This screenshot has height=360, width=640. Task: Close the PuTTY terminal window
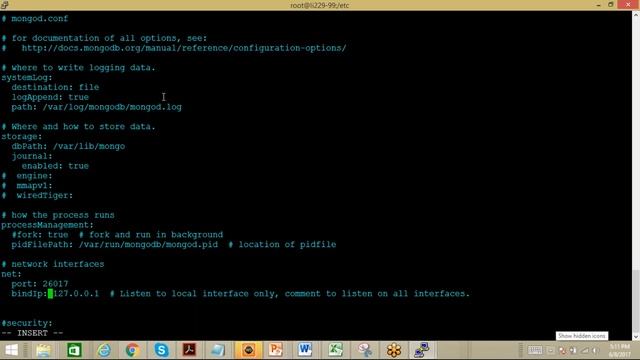click(x=628, y=5)
